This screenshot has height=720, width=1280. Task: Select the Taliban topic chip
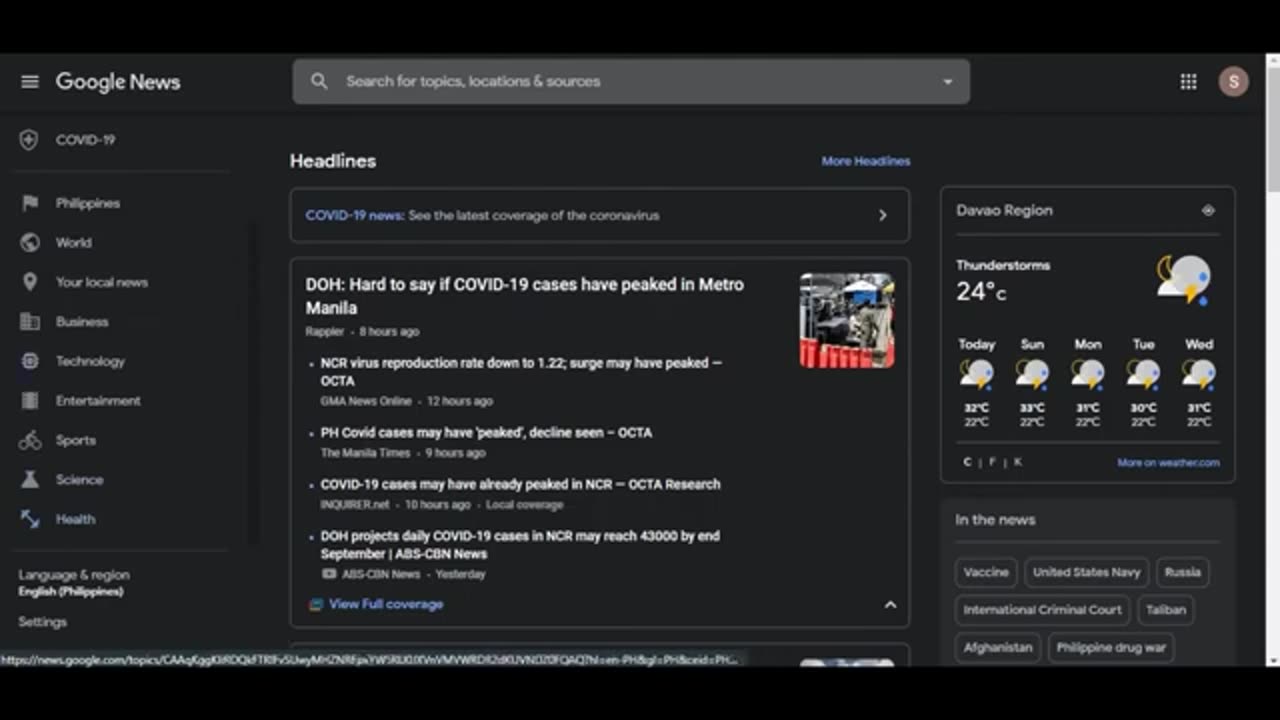pyautogui.click(x=1166, y=610)
